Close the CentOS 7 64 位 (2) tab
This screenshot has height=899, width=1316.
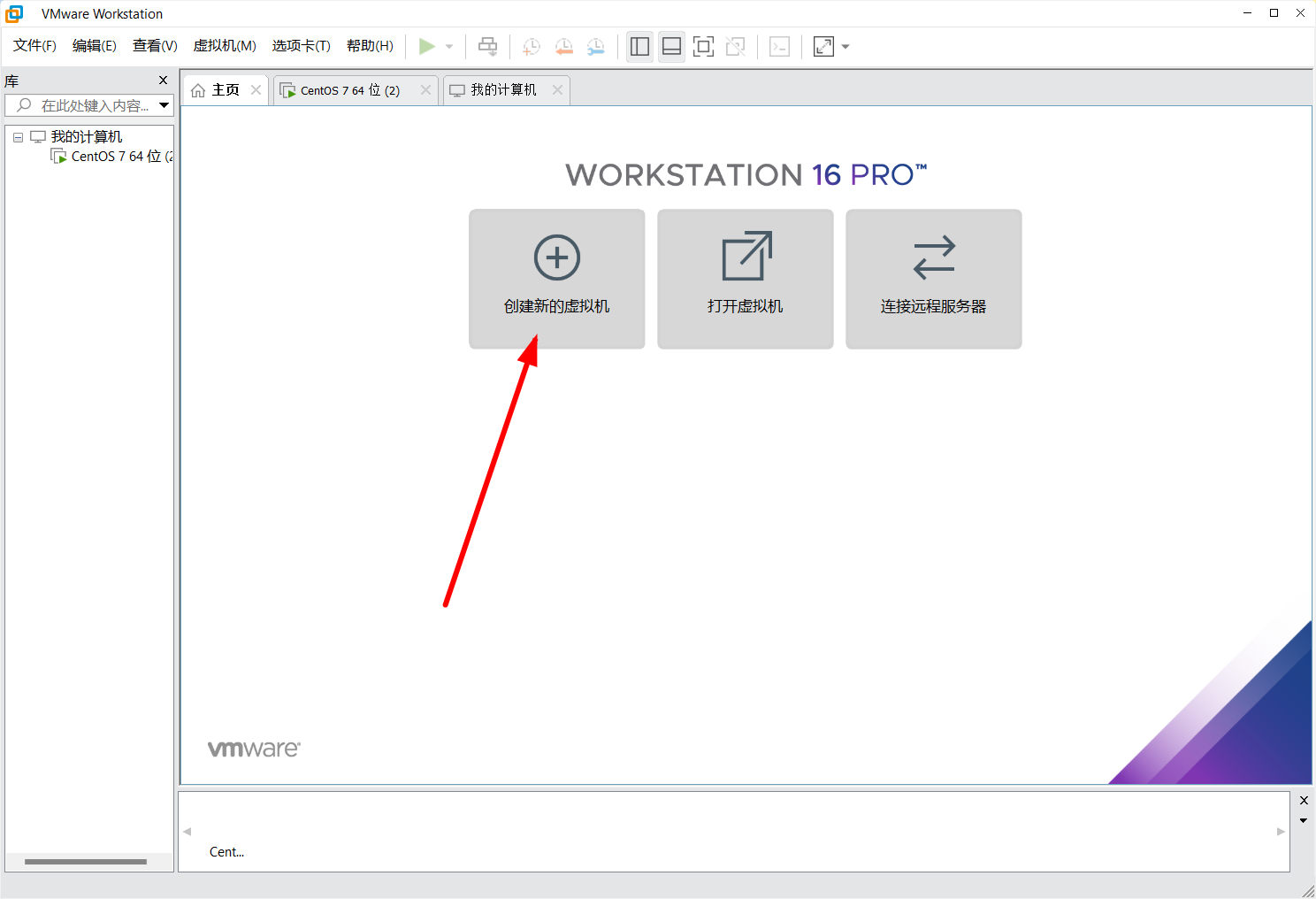pyautogui.click(x=425, y=89)
